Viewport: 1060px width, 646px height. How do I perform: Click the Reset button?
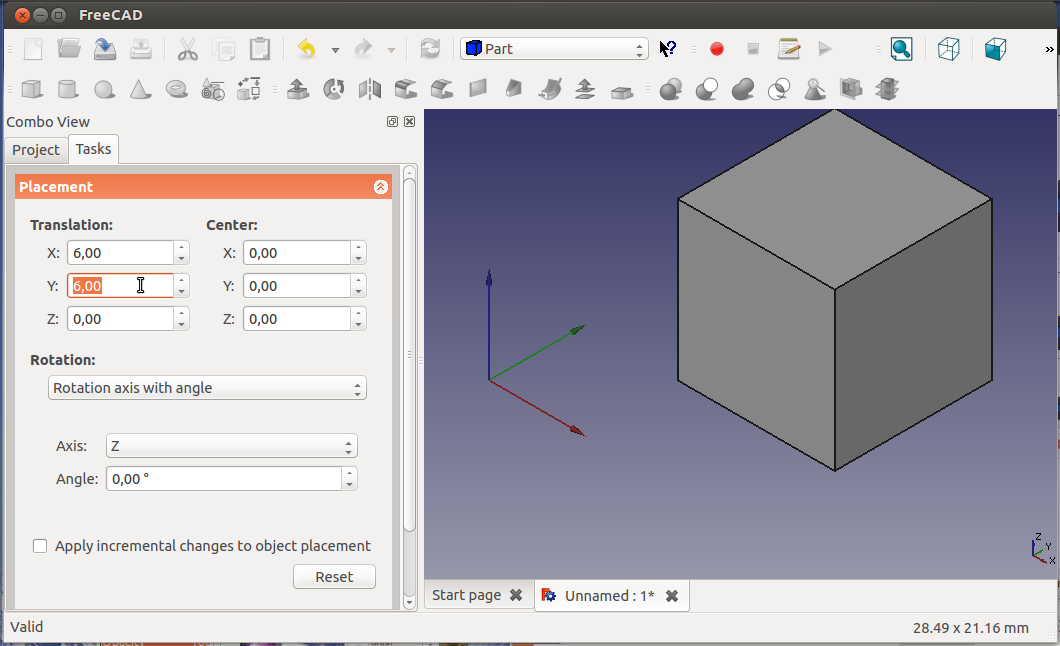334,577
